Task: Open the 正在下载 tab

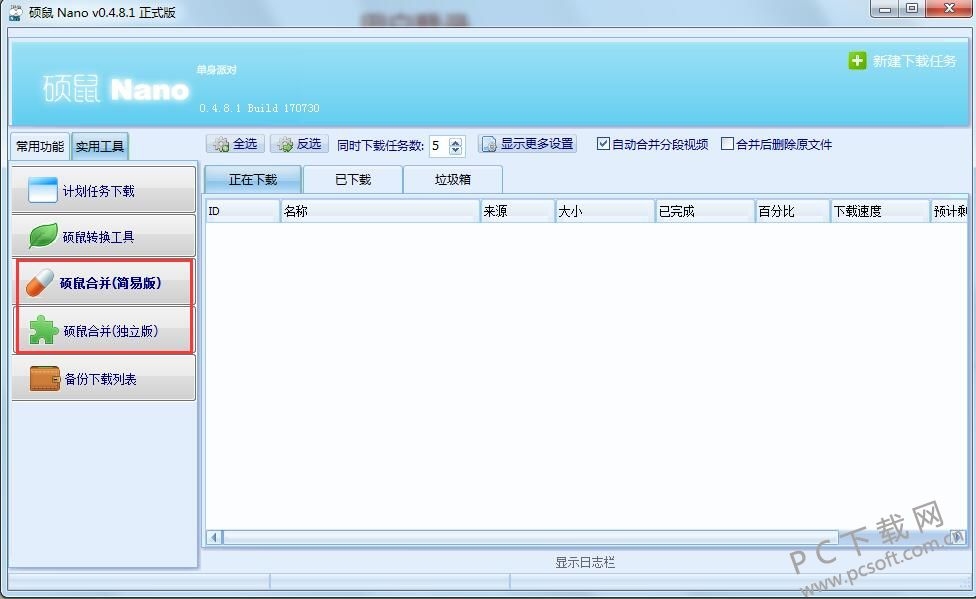Action: click(253, 179)
